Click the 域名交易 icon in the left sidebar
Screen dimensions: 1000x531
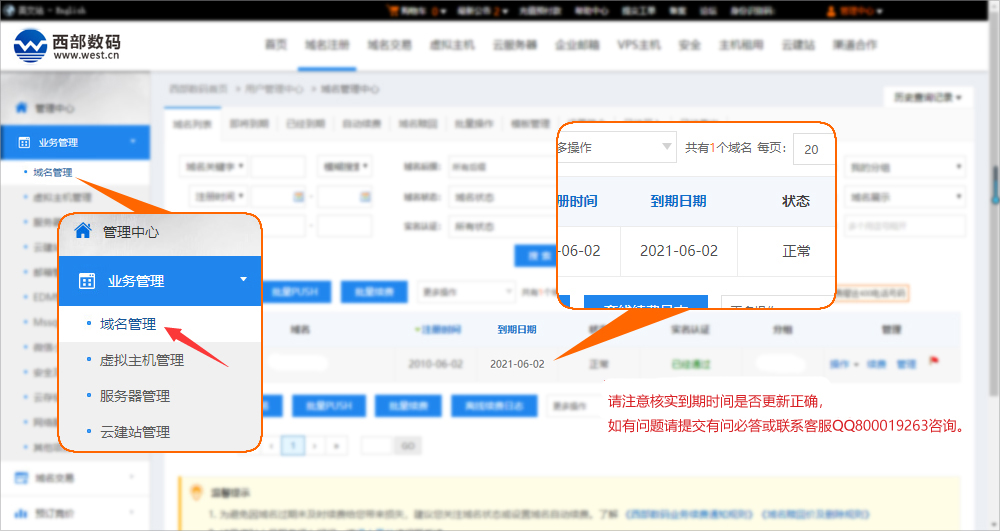[21, 478]
